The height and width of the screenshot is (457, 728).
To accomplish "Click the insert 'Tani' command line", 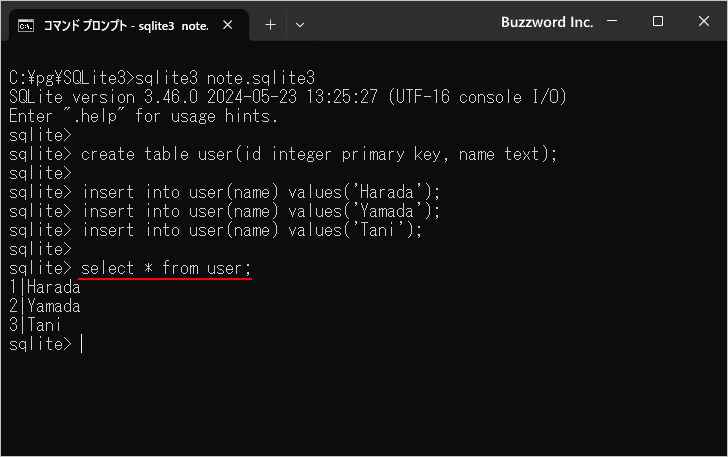I will (252, 230).
